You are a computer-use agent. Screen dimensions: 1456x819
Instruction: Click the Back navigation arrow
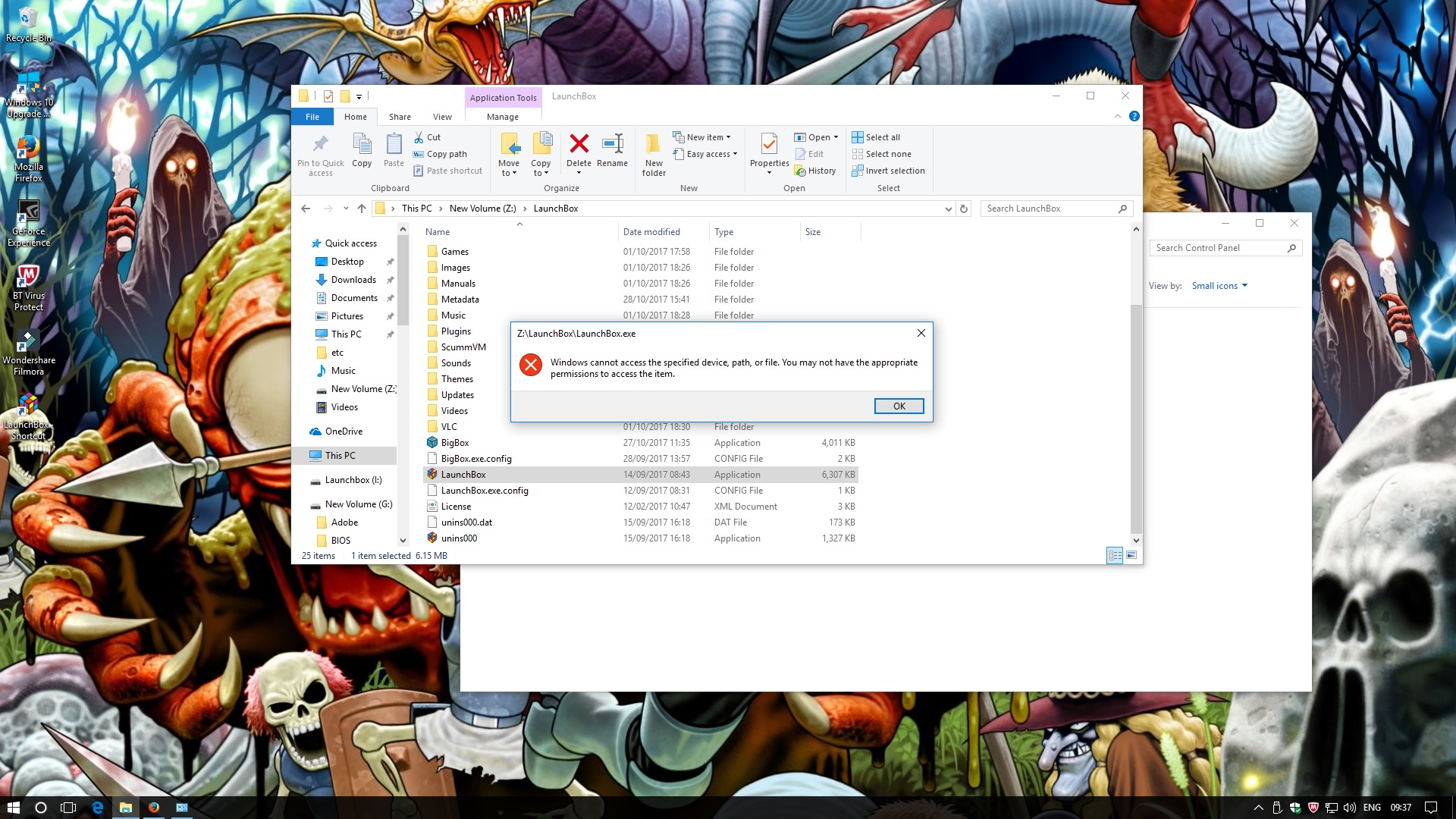[306, 209]
